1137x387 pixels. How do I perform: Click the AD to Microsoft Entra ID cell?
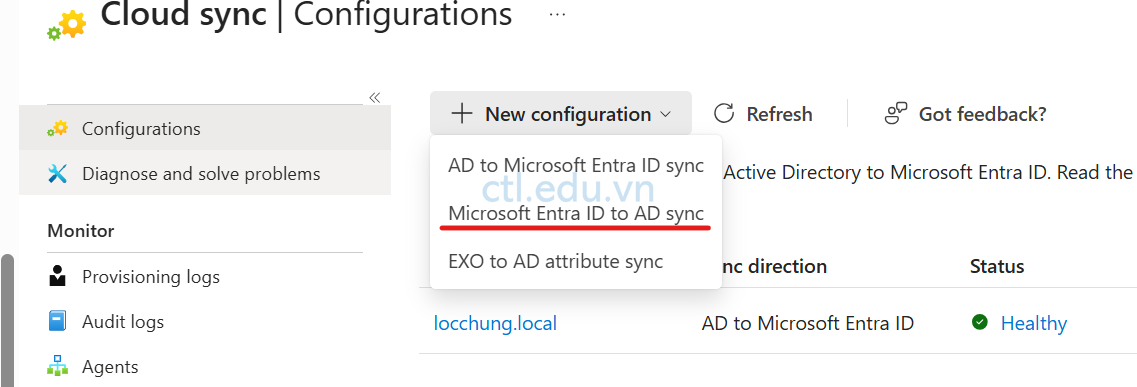807,323
